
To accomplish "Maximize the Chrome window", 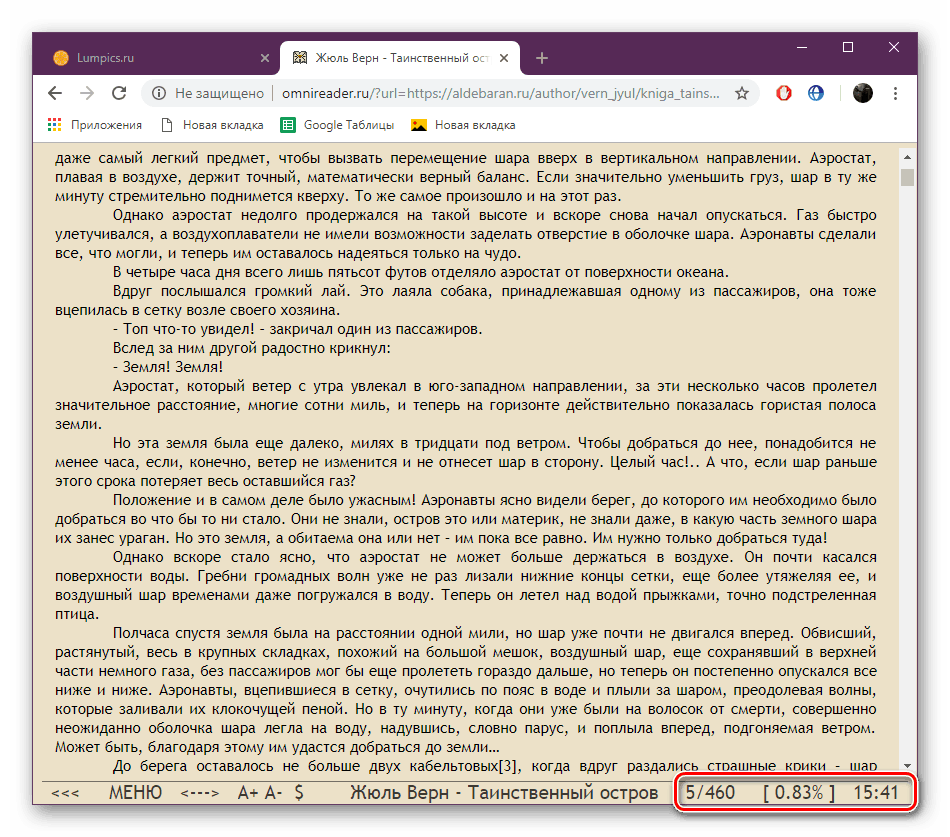I will 848,47.
